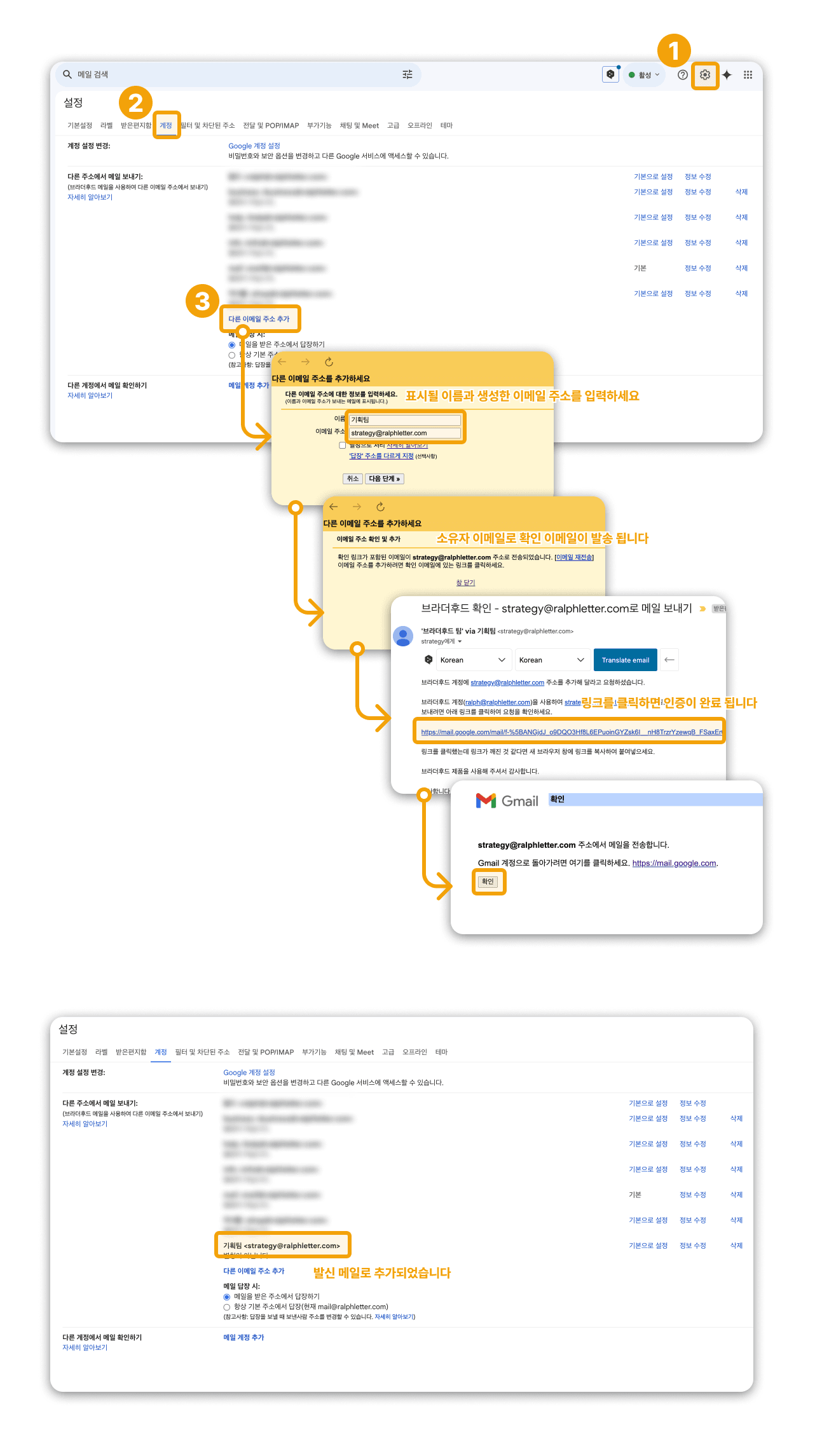Click the 취소 button in the add-address popup
This screenshot has width=815, height=1456.
point(353,479)
